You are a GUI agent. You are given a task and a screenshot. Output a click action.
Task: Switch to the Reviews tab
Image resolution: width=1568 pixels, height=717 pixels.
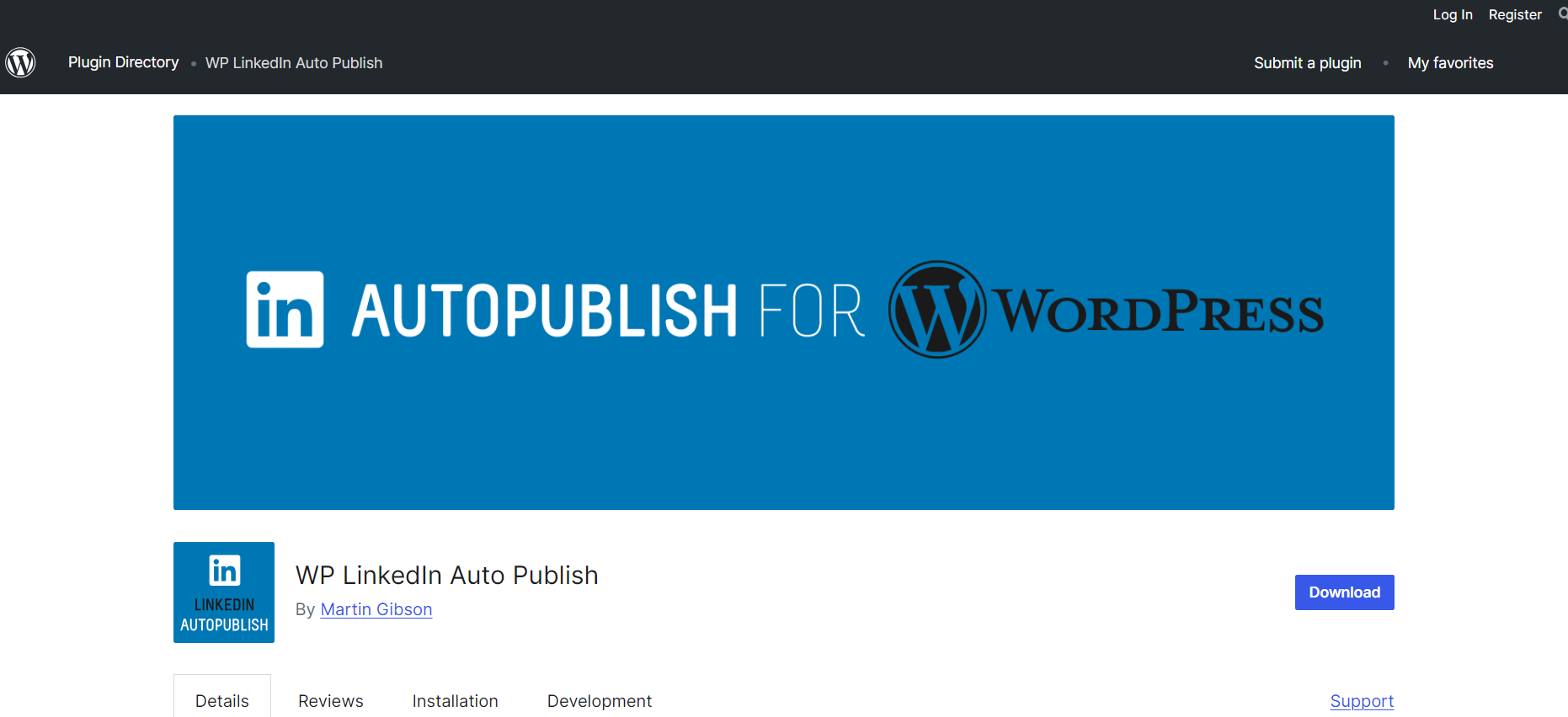[331, 701]
